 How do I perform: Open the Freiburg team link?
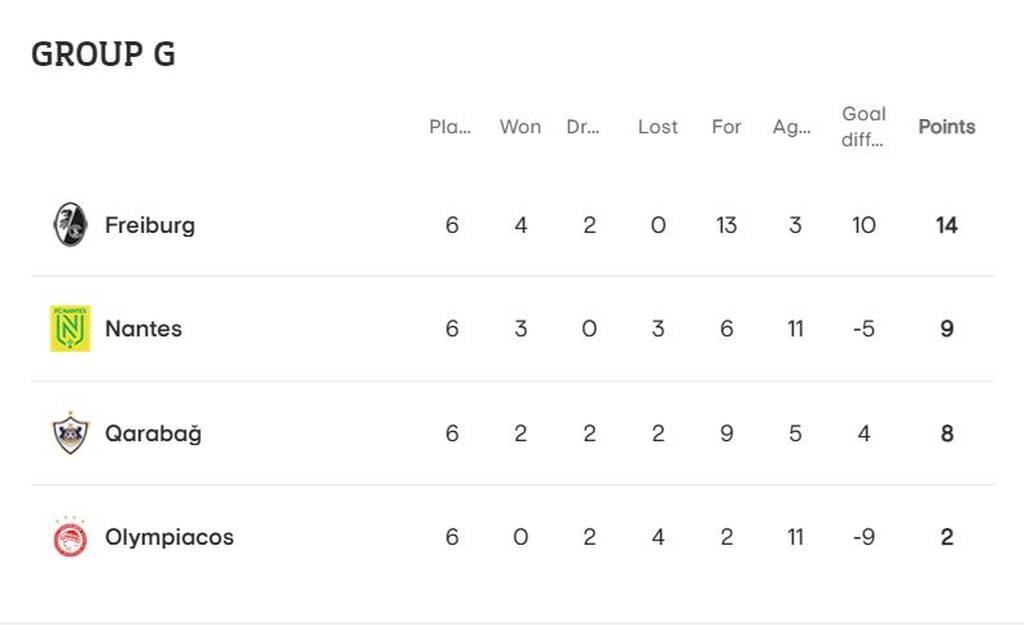(150, 225)
